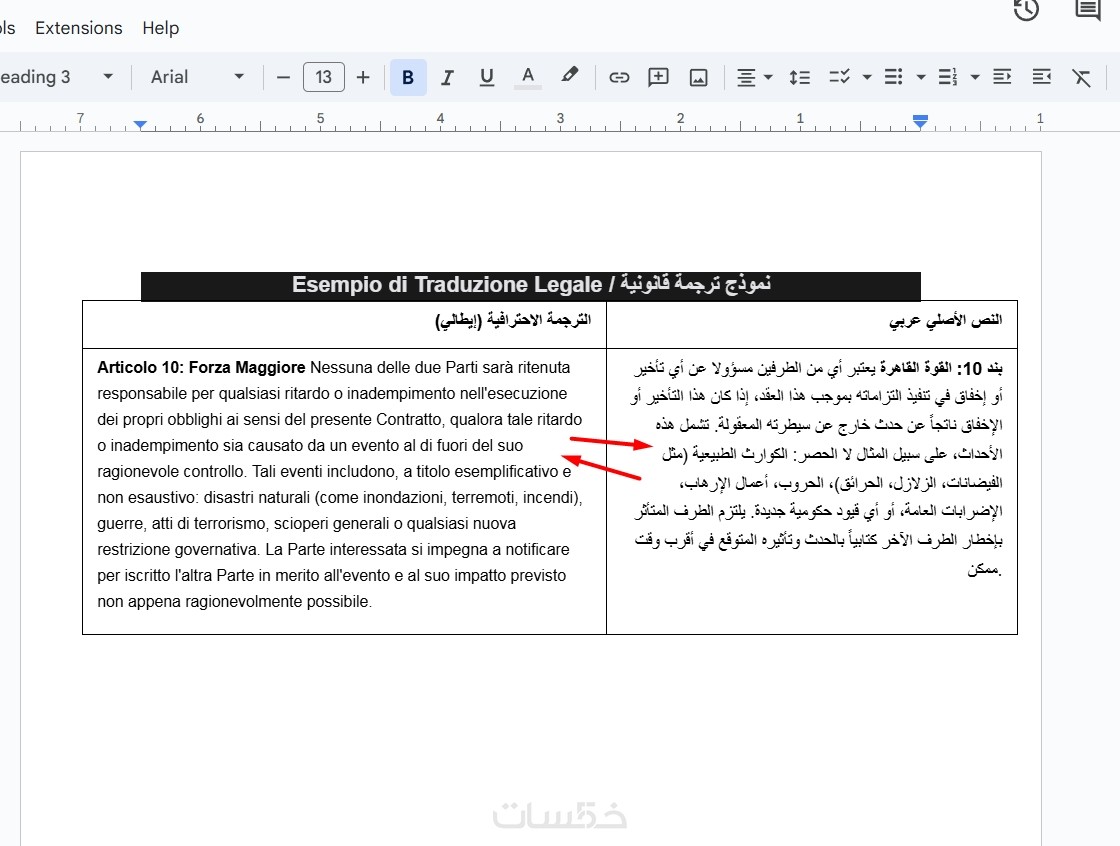Expand the checklist menu arrow
The width and height of the screenshot is (1120, 846).
866,77
